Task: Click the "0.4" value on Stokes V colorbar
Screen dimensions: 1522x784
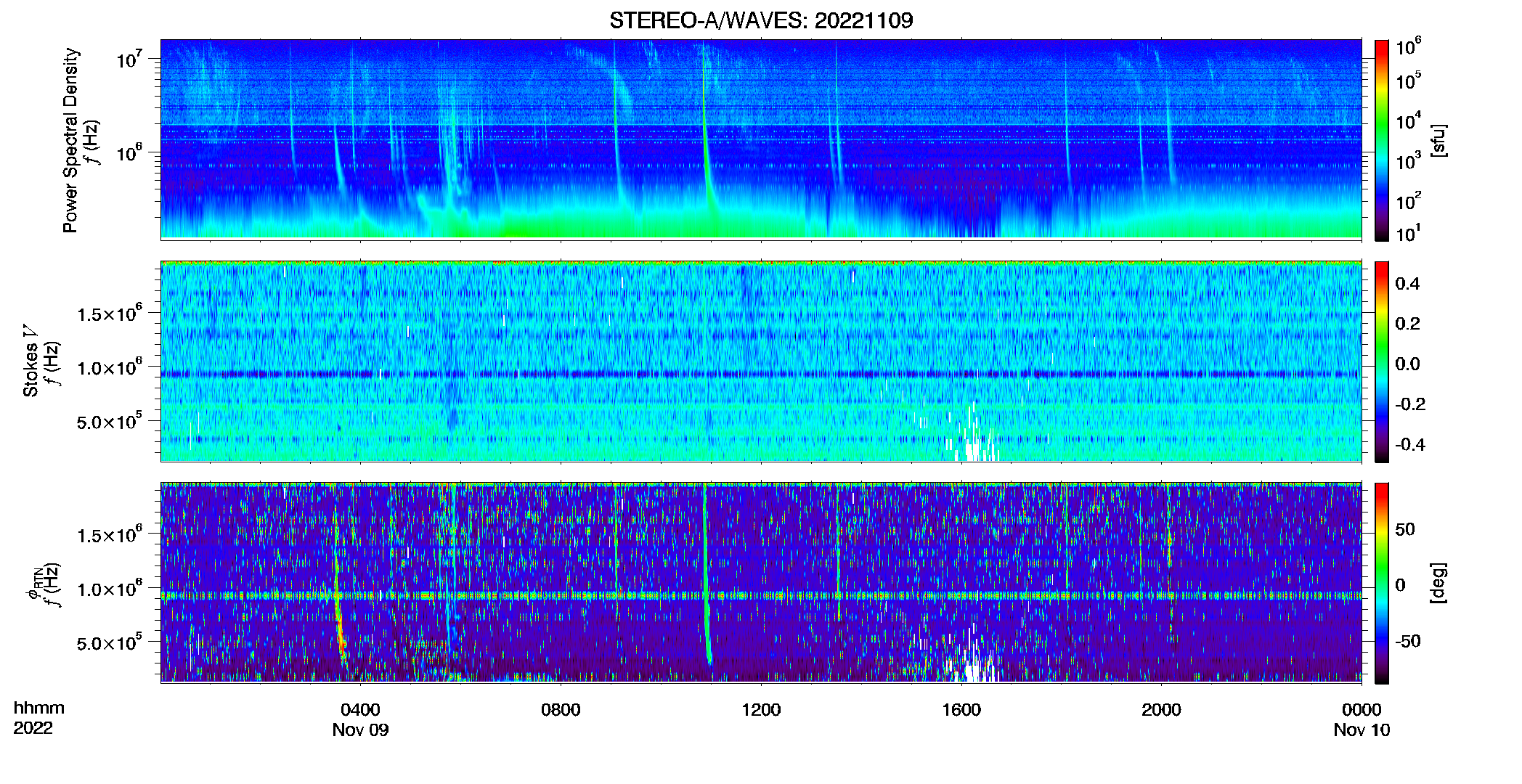Action: coord(1408,284)
